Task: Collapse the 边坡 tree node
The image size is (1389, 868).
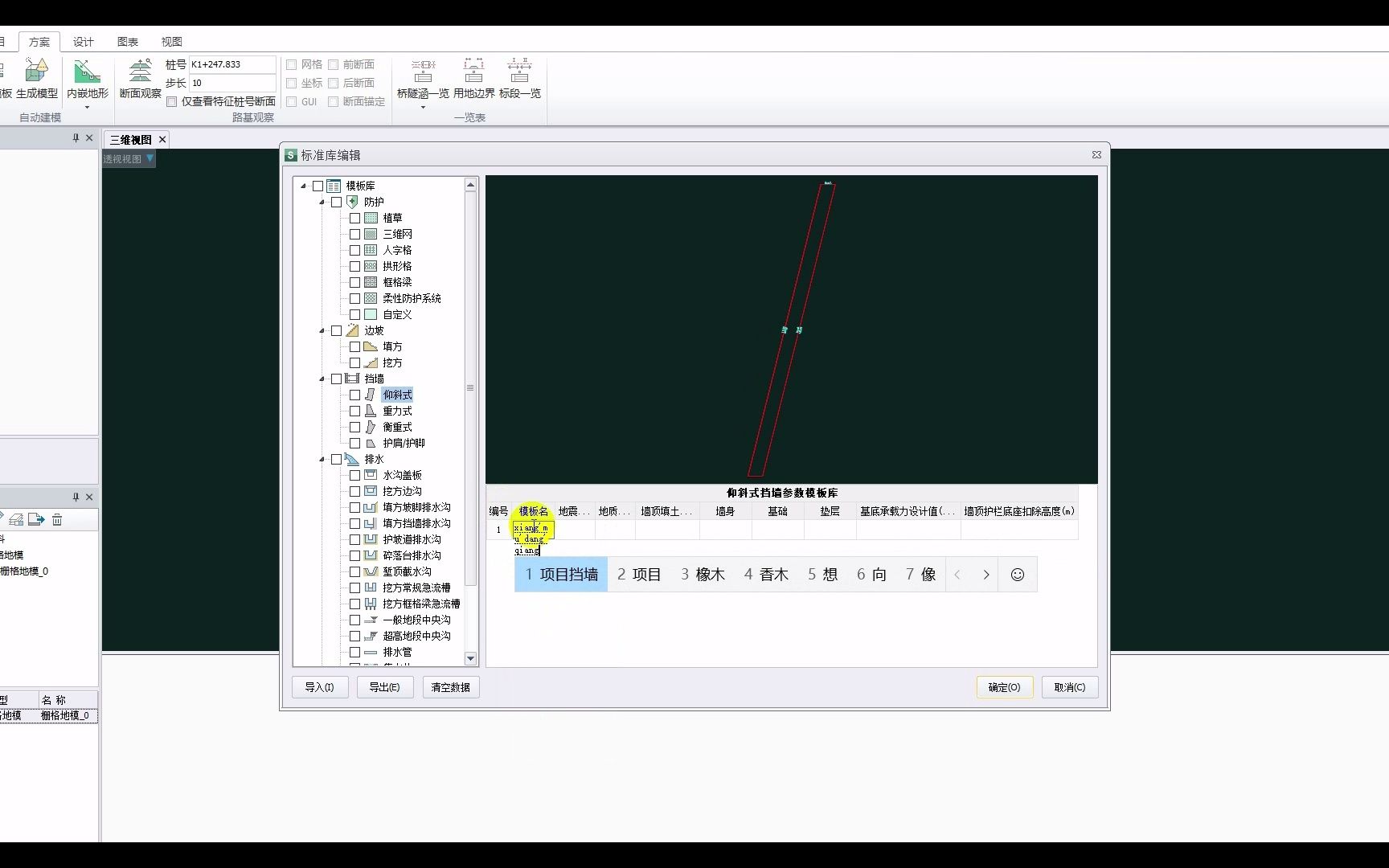Action: pos(322,330)
